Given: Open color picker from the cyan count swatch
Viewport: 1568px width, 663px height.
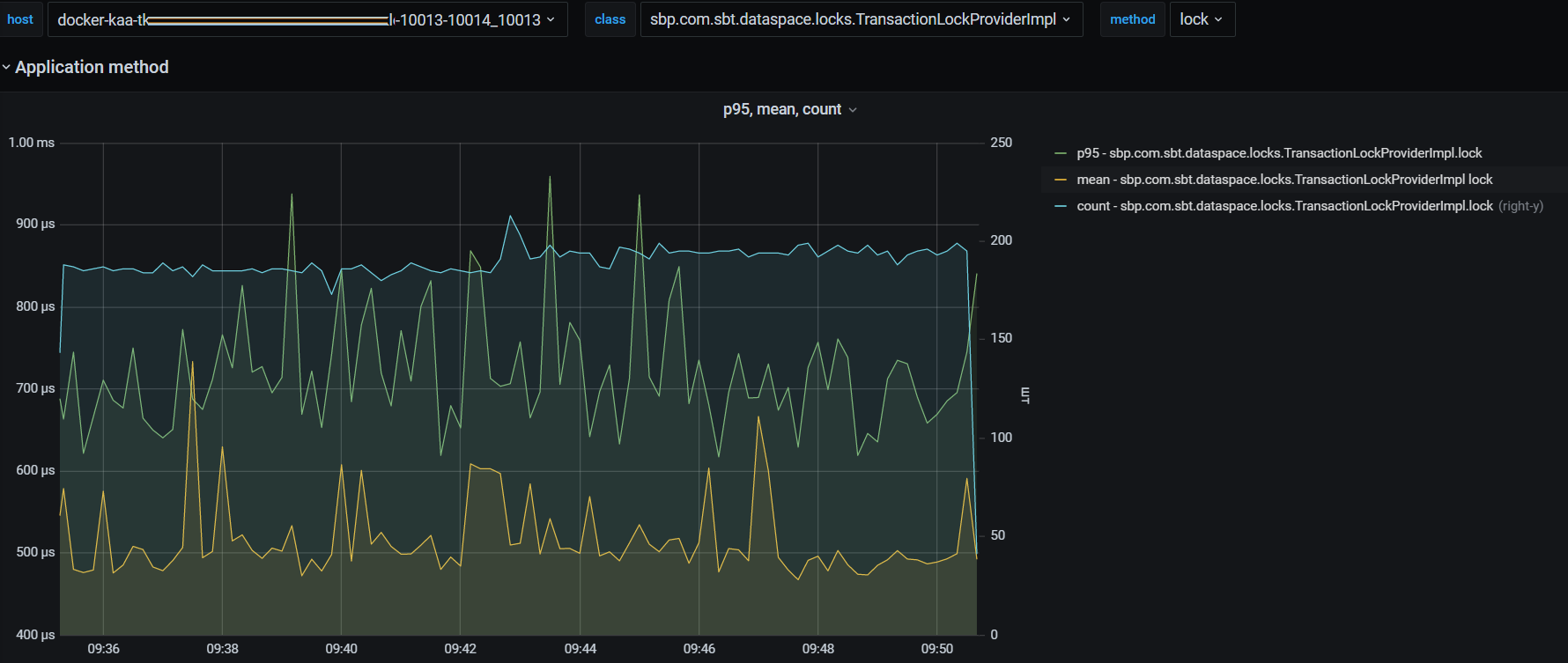Looking at the screenshot, I should pos(1061,206).
